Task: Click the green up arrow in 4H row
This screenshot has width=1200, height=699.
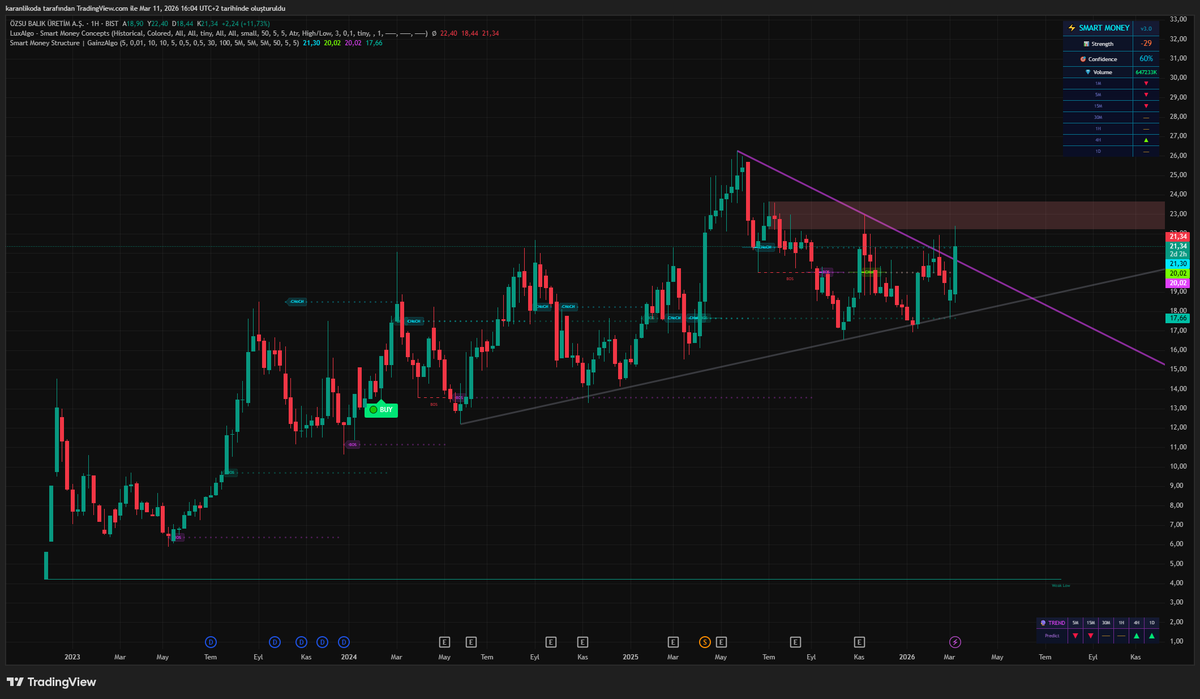Action: (1146, 140)
